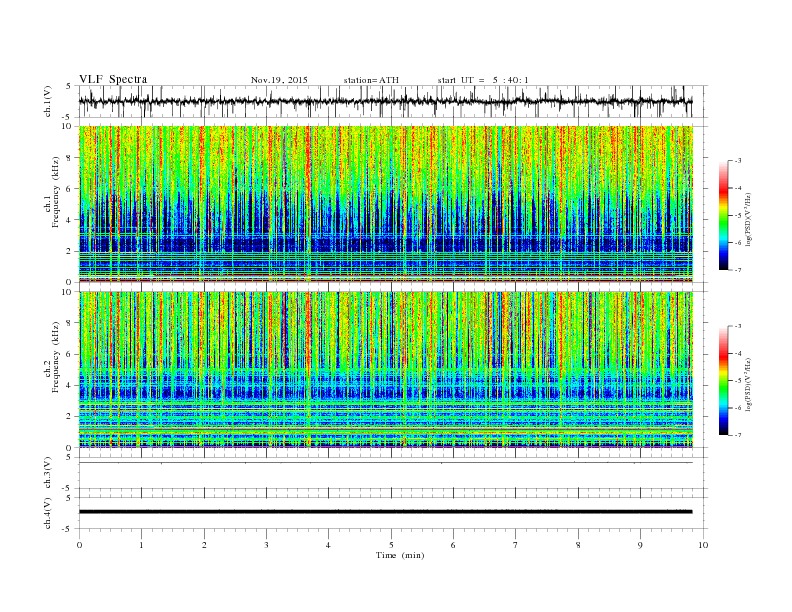Click the "start UT = 5 :40: 1" text
The width and height of the screenshot is (792, 612).
[483, 80]
